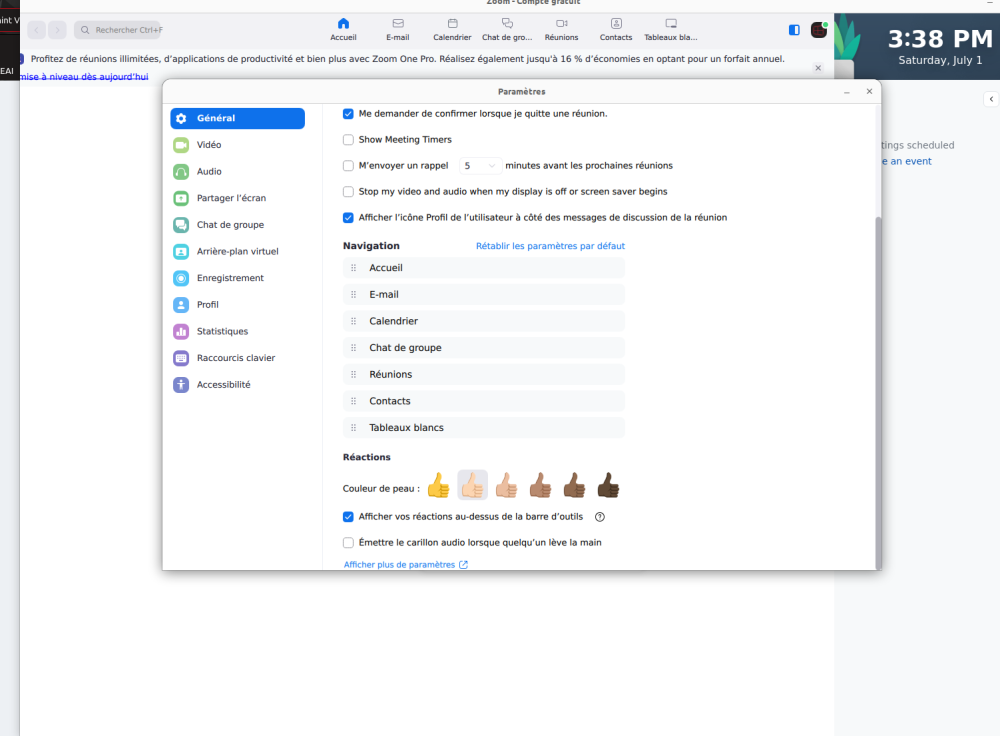Switch to Vidéo settings tab
Screen dimensions: 1000x736
[237, 145]
